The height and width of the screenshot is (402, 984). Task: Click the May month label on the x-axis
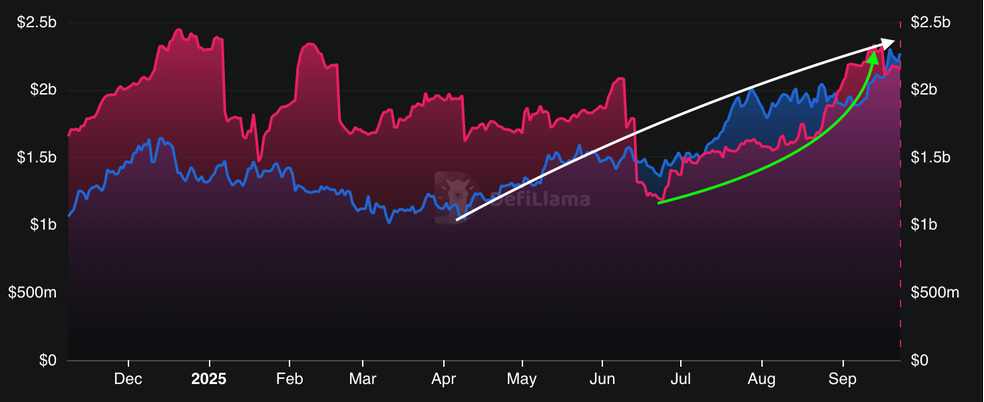click(522, 379)
